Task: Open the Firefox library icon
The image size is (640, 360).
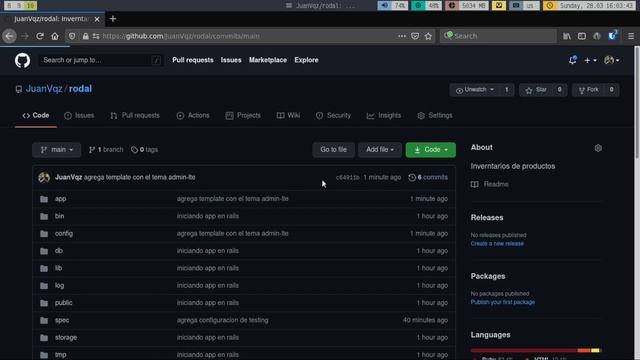Action: tap(567, 36)
